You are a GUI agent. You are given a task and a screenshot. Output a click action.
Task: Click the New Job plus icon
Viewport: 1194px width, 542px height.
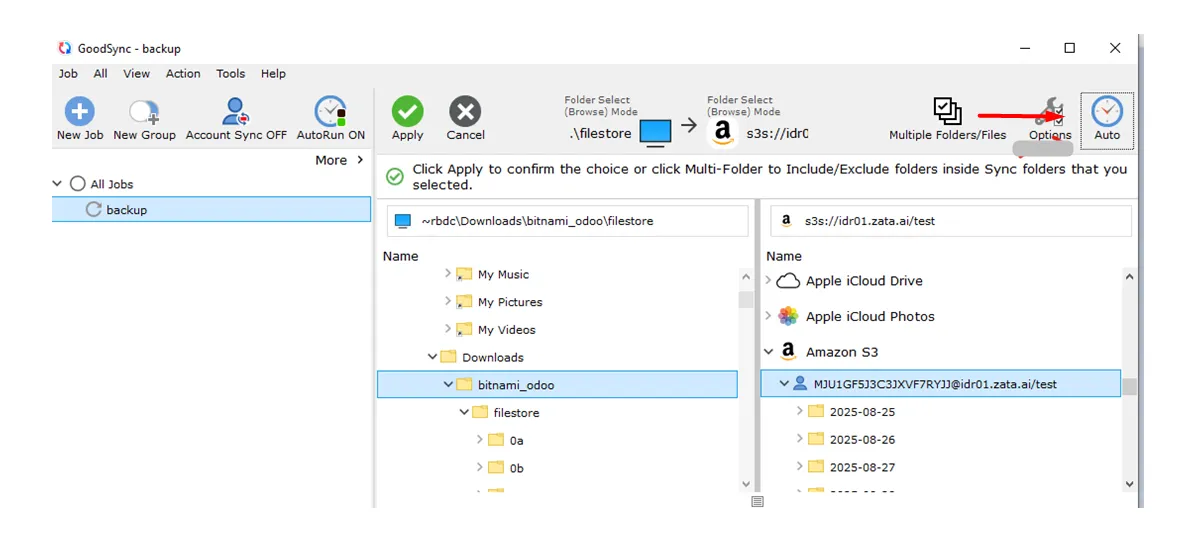point(79,112)
